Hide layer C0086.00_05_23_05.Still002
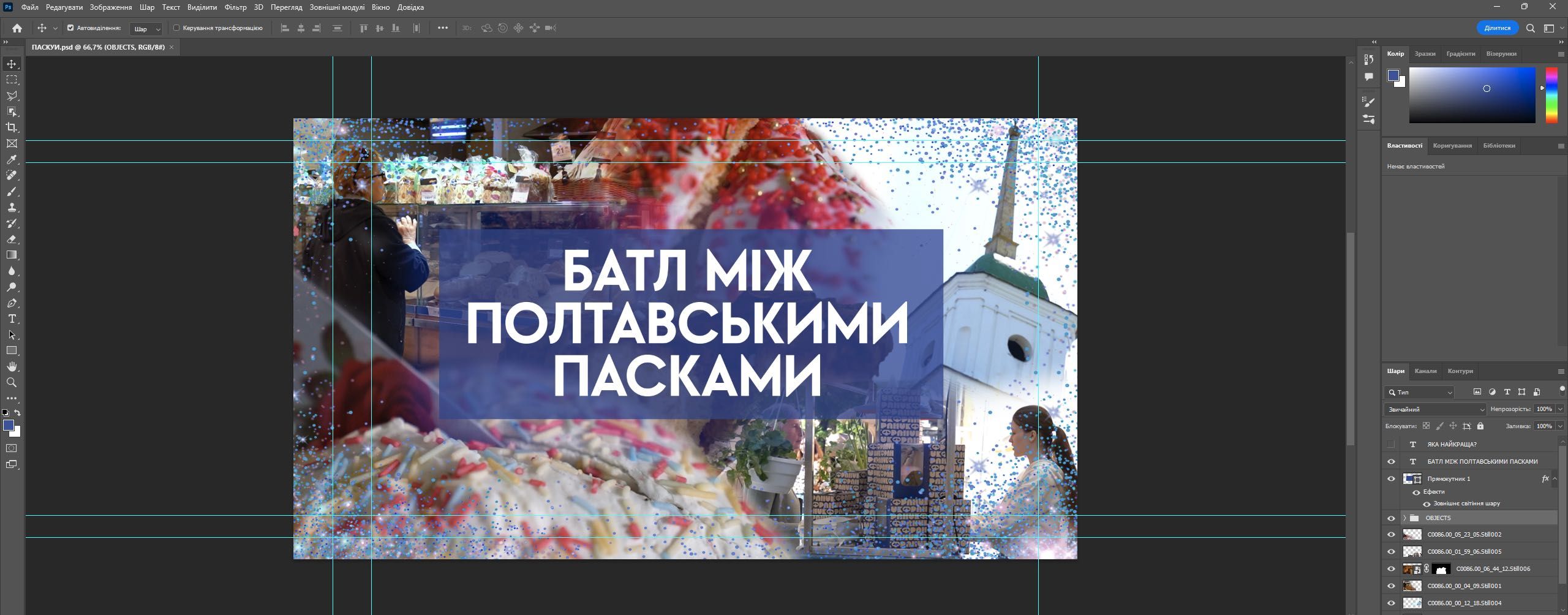Viewport: 1568px width, 615px height. (x=1391, y=535)
